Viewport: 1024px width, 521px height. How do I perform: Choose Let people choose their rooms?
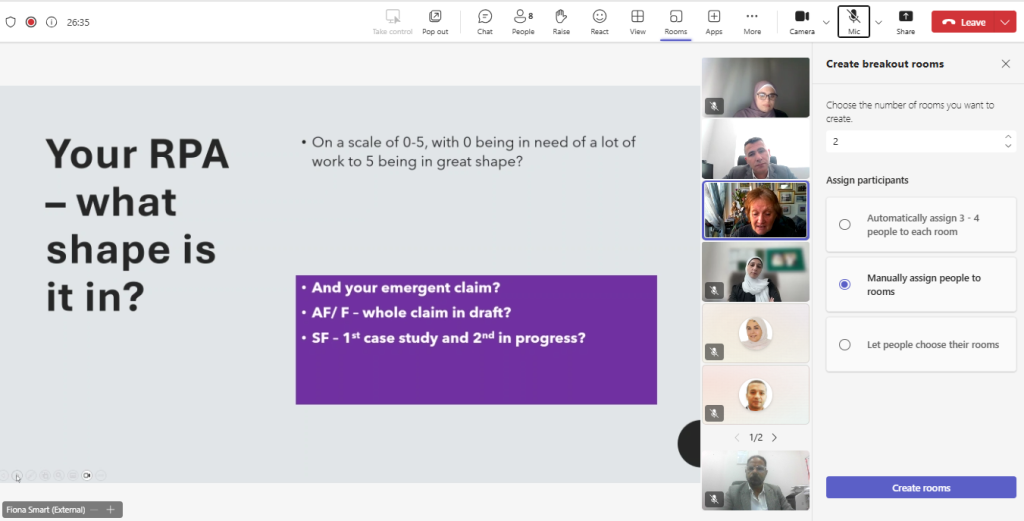[845, 345]
